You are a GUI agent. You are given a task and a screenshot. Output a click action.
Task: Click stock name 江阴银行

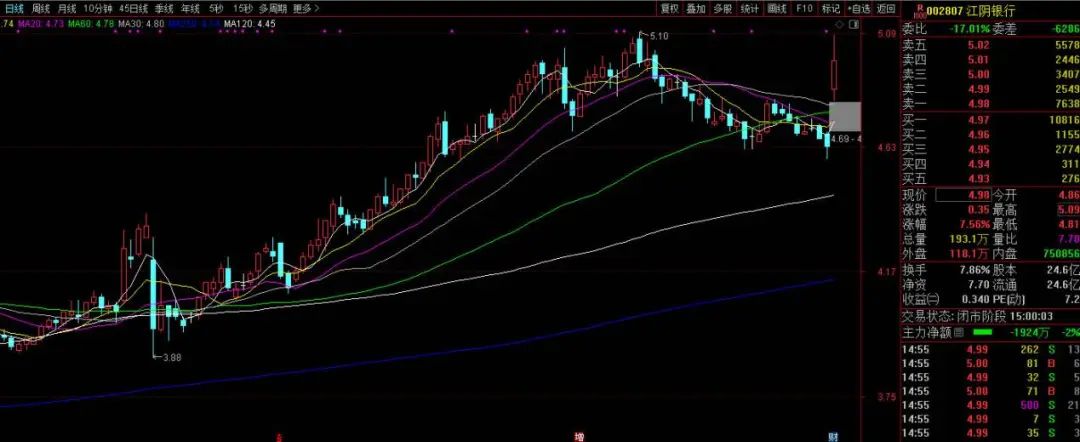point(992,10)
